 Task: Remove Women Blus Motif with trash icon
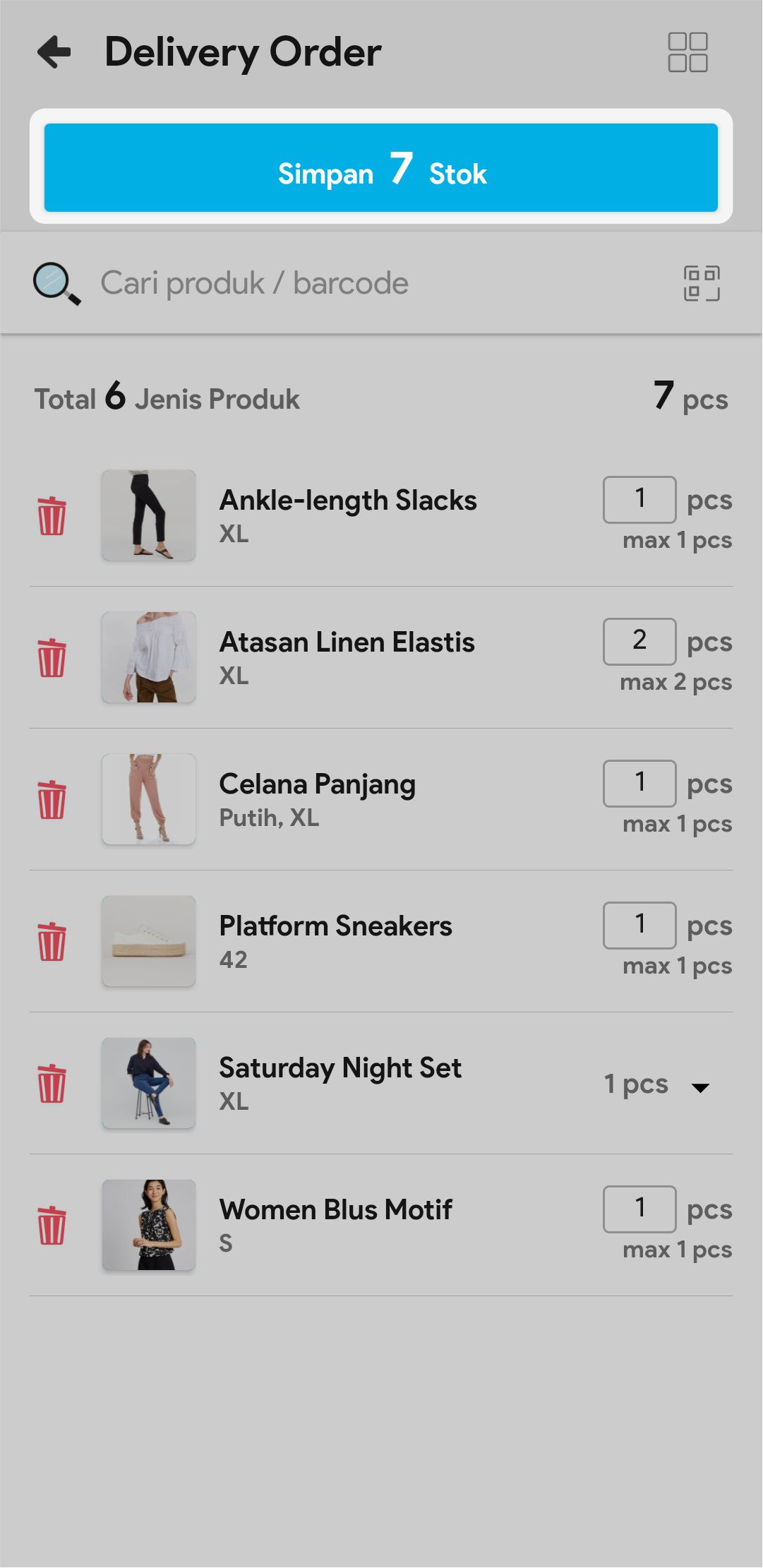tap(52, 1226)
